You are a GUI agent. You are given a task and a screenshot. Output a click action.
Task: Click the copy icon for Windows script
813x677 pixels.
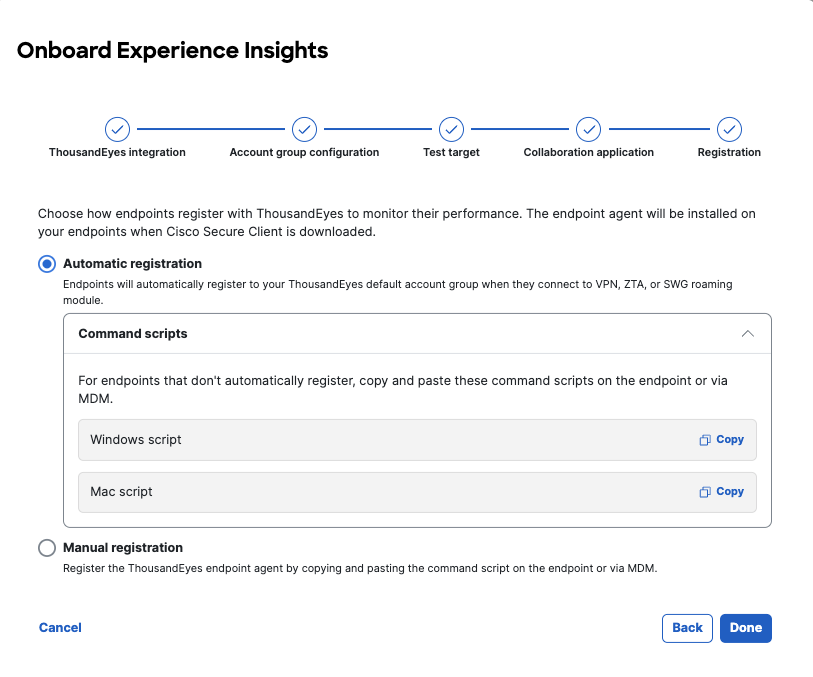point(705,440)
